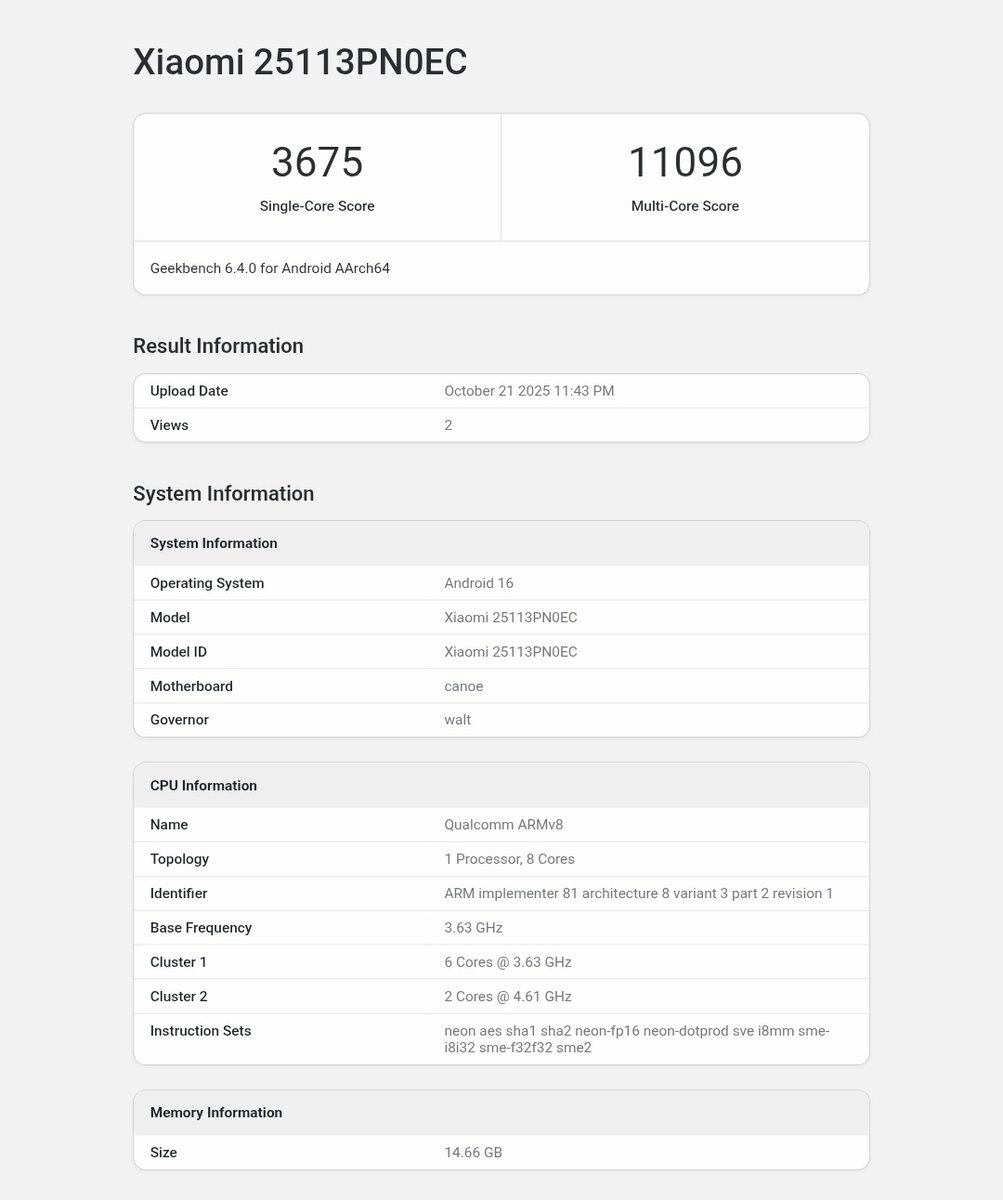Select the 2 Cores @ 4.61 GHz value

[508, 996]
